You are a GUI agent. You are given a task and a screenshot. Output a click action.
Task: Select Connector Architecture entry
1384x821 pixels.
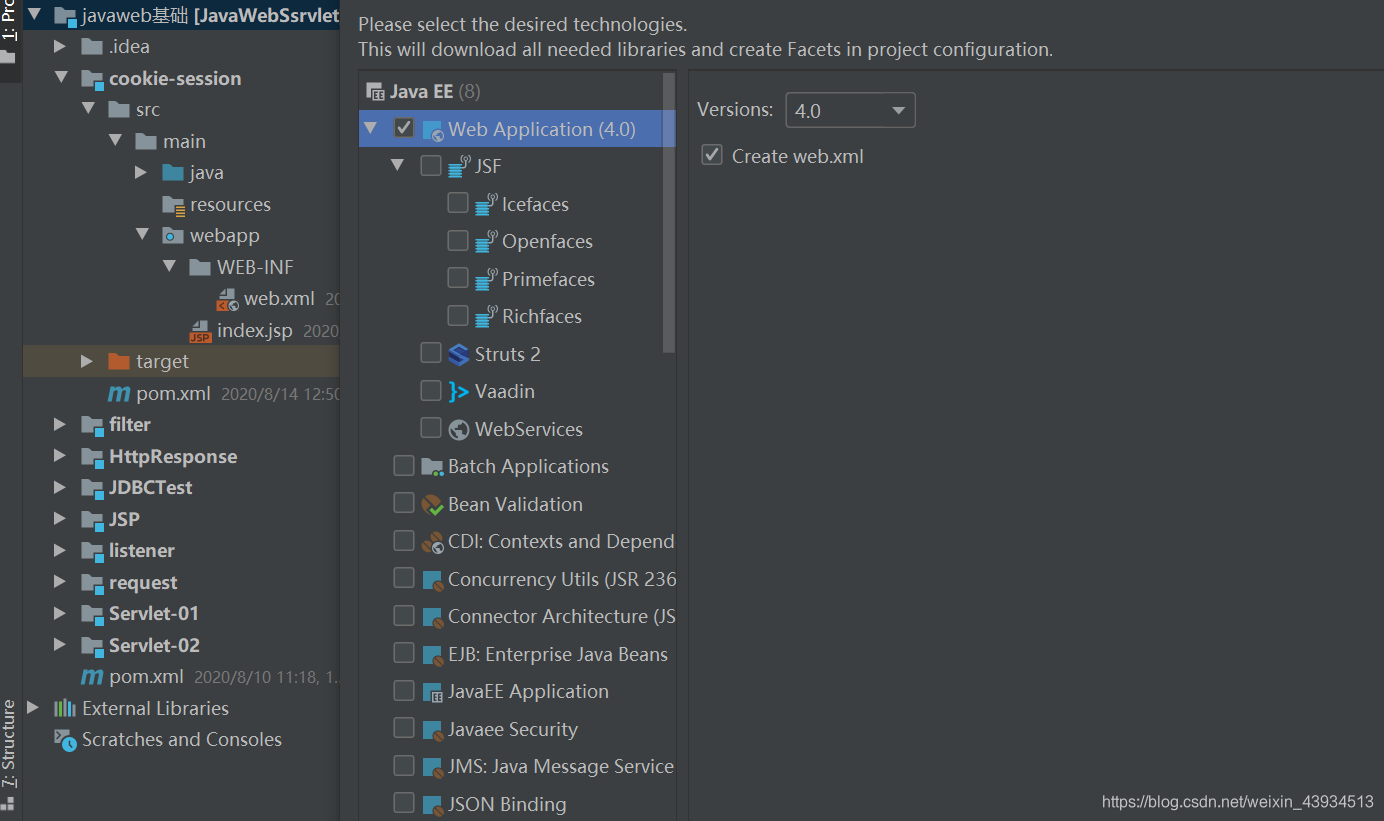click(562, 617)
